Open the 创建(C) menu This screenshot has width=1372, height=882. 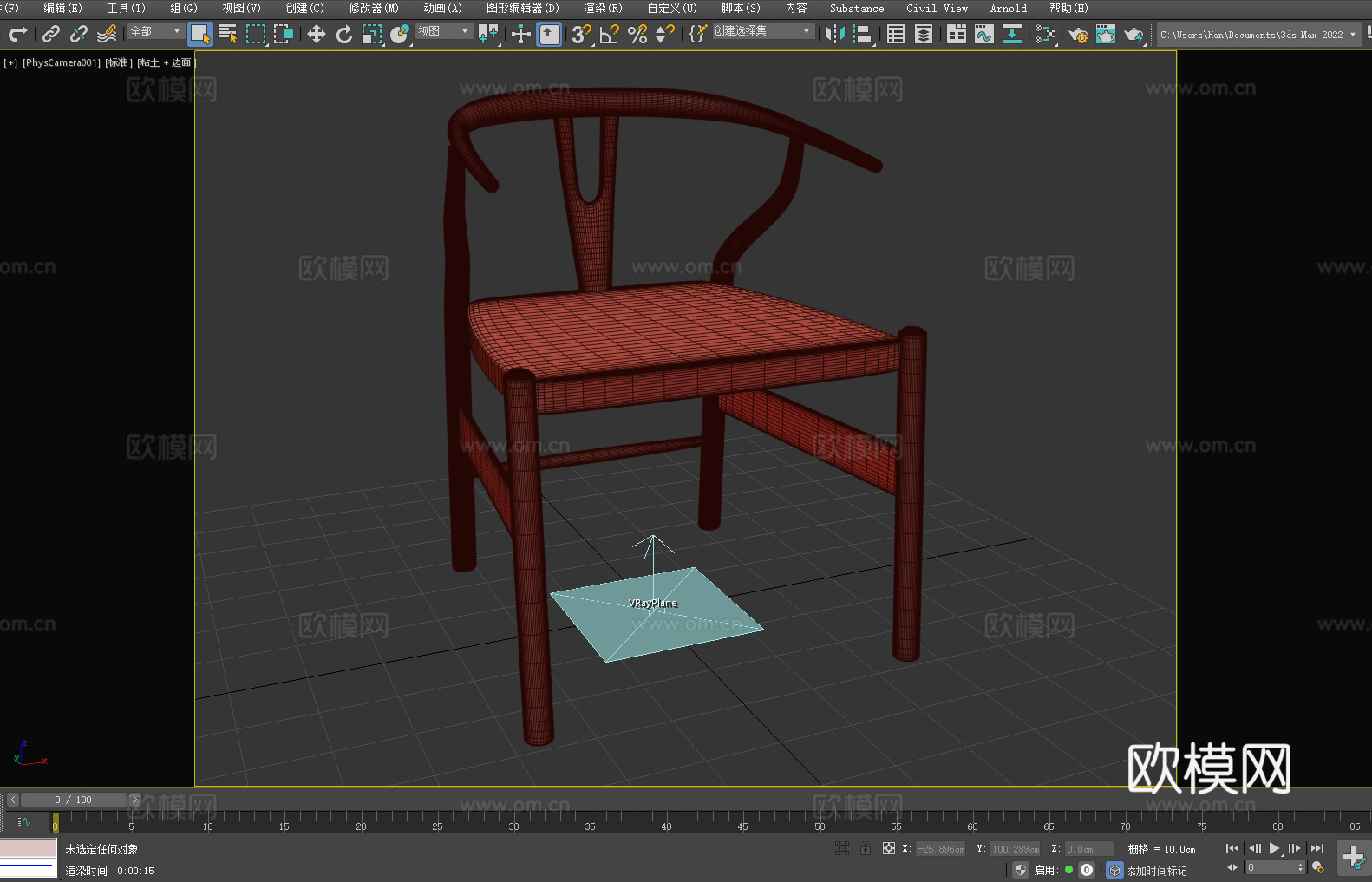[305, 8]
